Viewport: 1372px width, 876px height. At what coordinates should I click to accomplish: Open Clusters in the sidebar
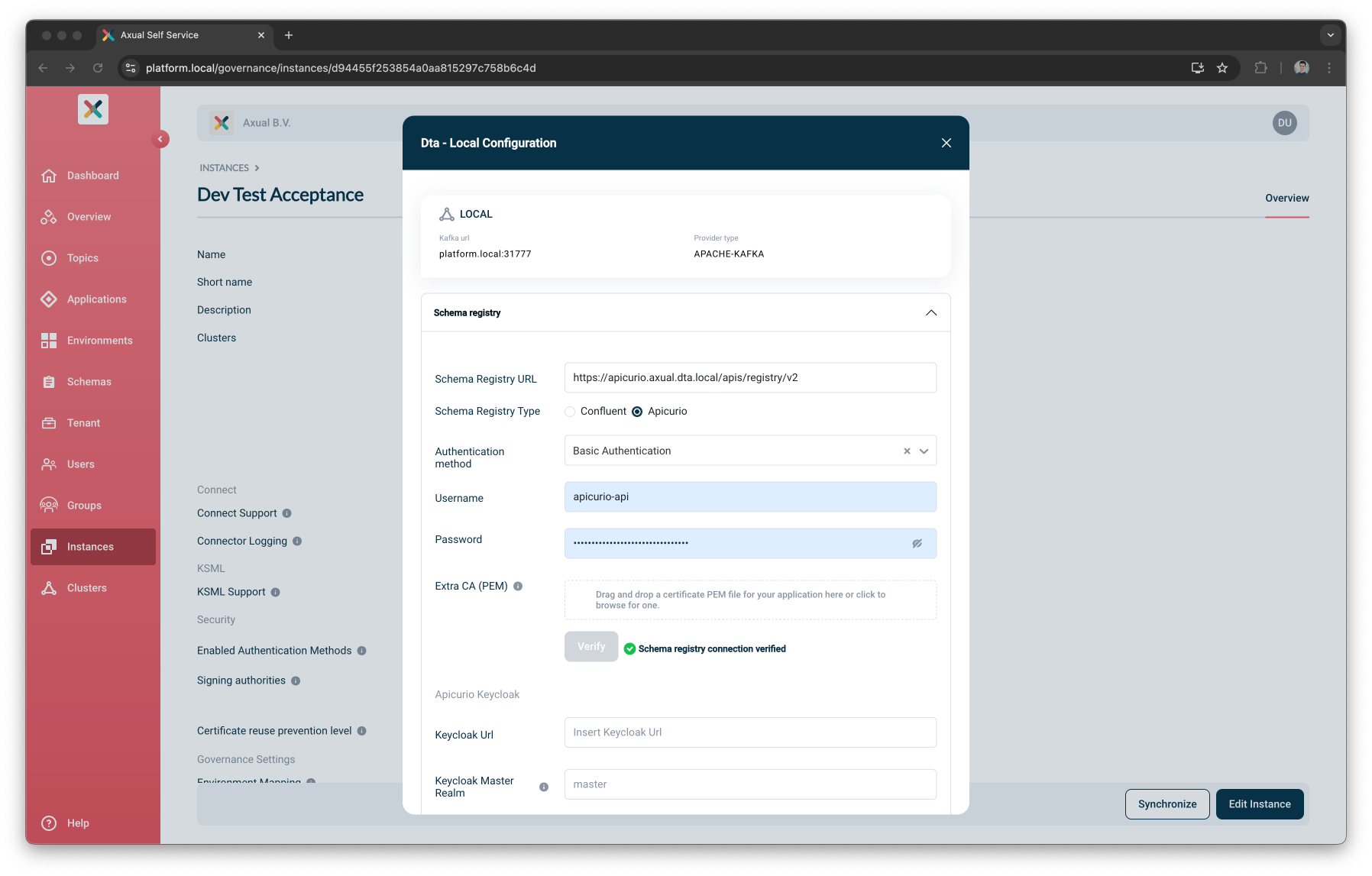point(92,588)
